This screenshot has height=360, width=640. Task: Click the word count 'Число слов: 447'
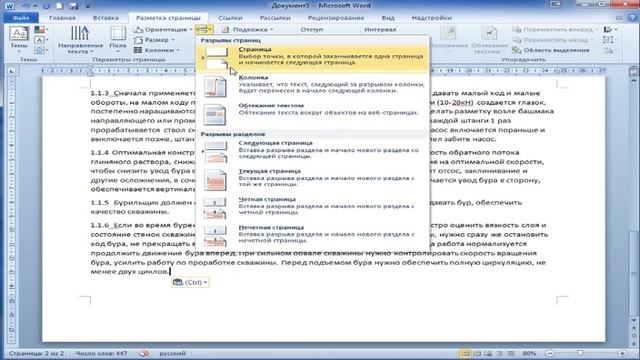(x=101, y=353)
